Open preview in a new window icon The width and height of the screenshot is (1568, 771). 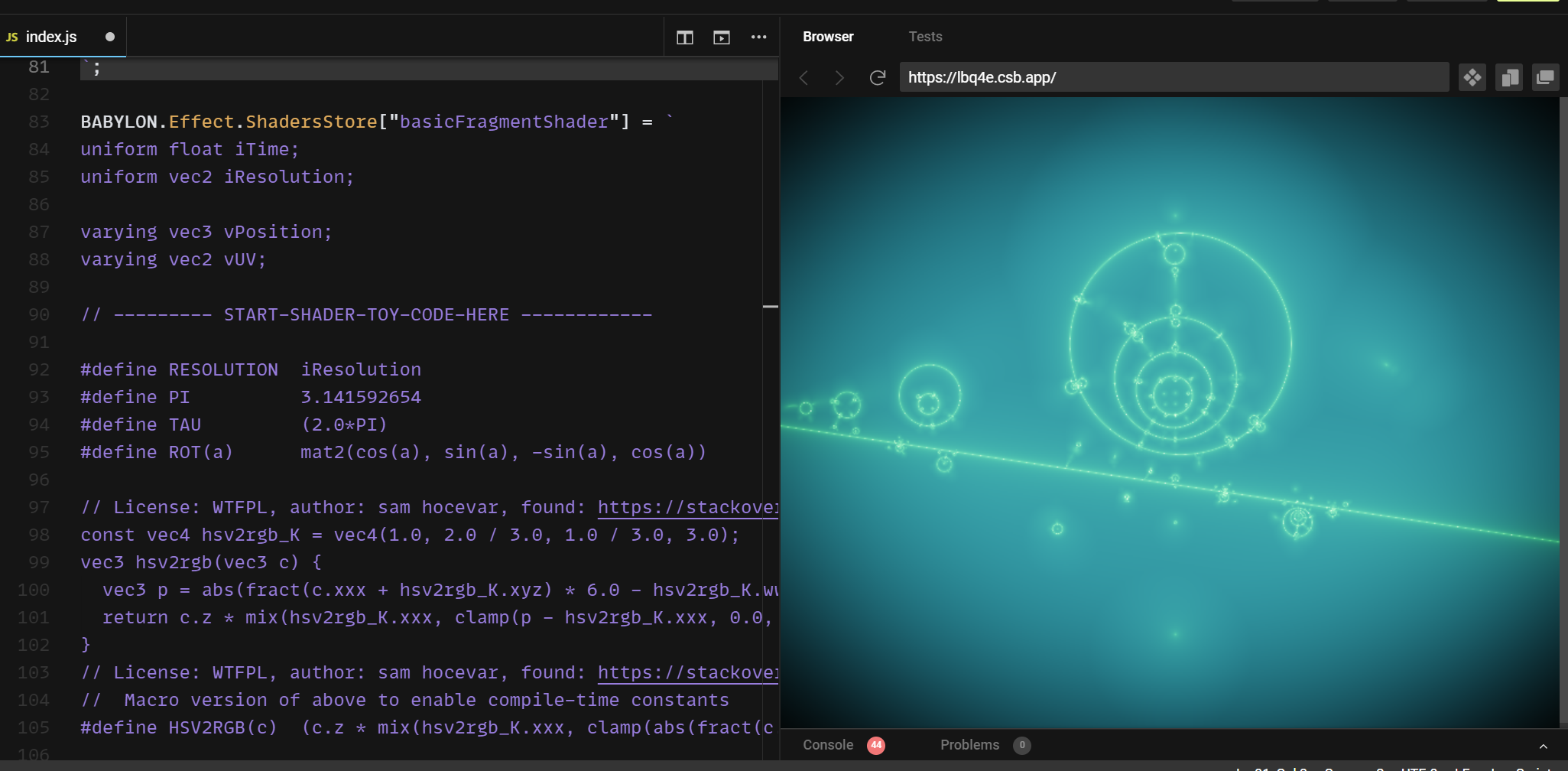pos(1544,76)
